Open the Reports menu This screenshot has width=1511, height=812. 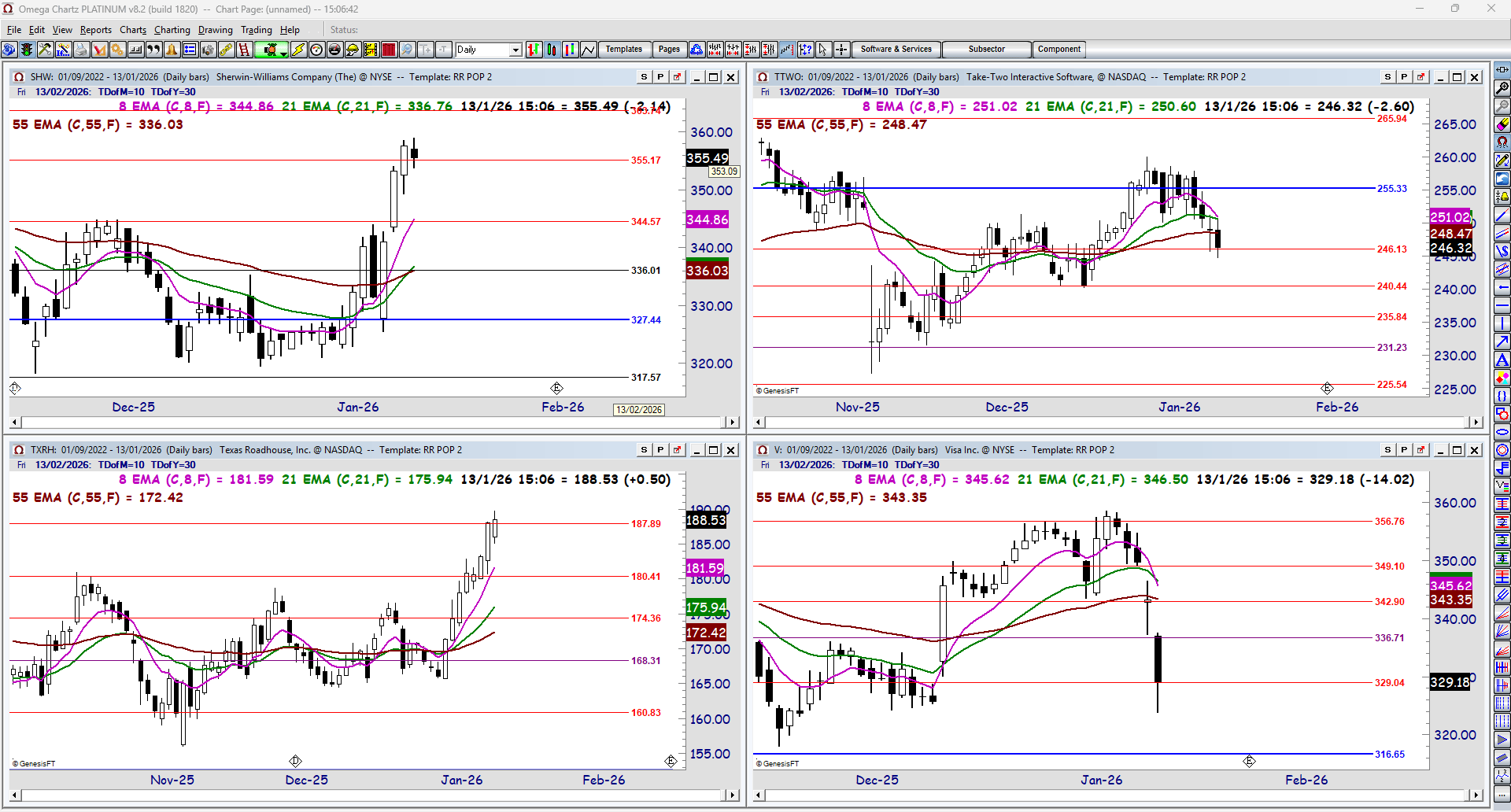[96, 30]
